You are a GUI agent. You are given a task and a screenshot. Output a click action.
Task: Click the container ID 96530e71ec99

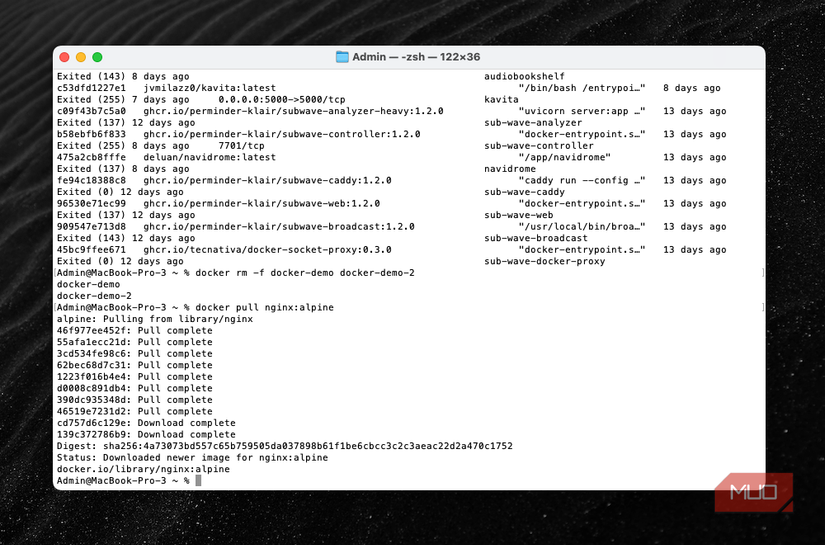point(92,204)
